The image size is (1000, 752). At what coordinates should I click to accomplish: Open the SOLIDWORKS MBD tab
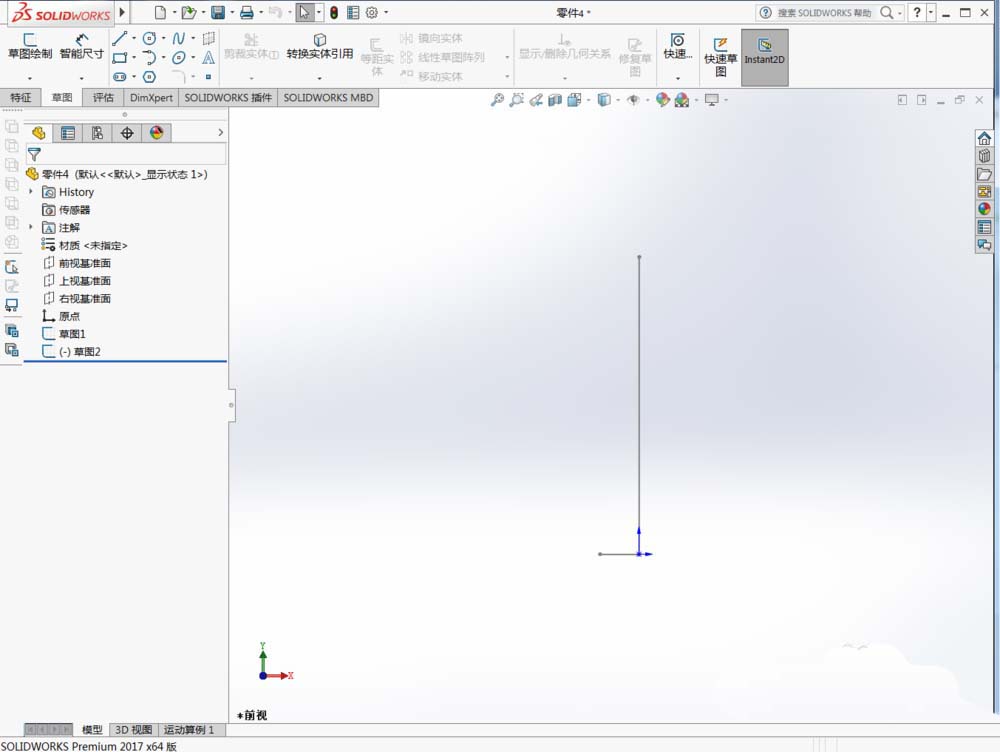tap(328, 98)
